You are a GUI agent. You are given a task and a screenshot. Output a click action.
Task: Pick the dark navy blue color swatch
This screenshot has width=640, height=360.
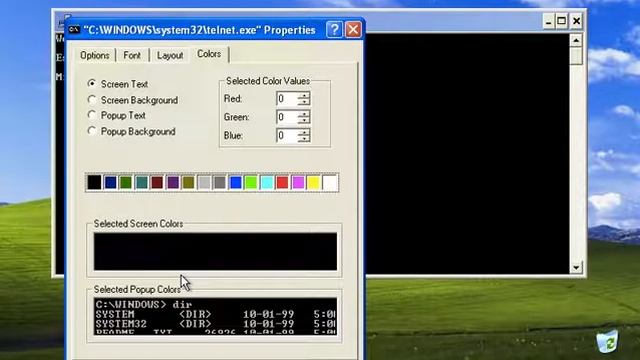[x=110, y=182]
